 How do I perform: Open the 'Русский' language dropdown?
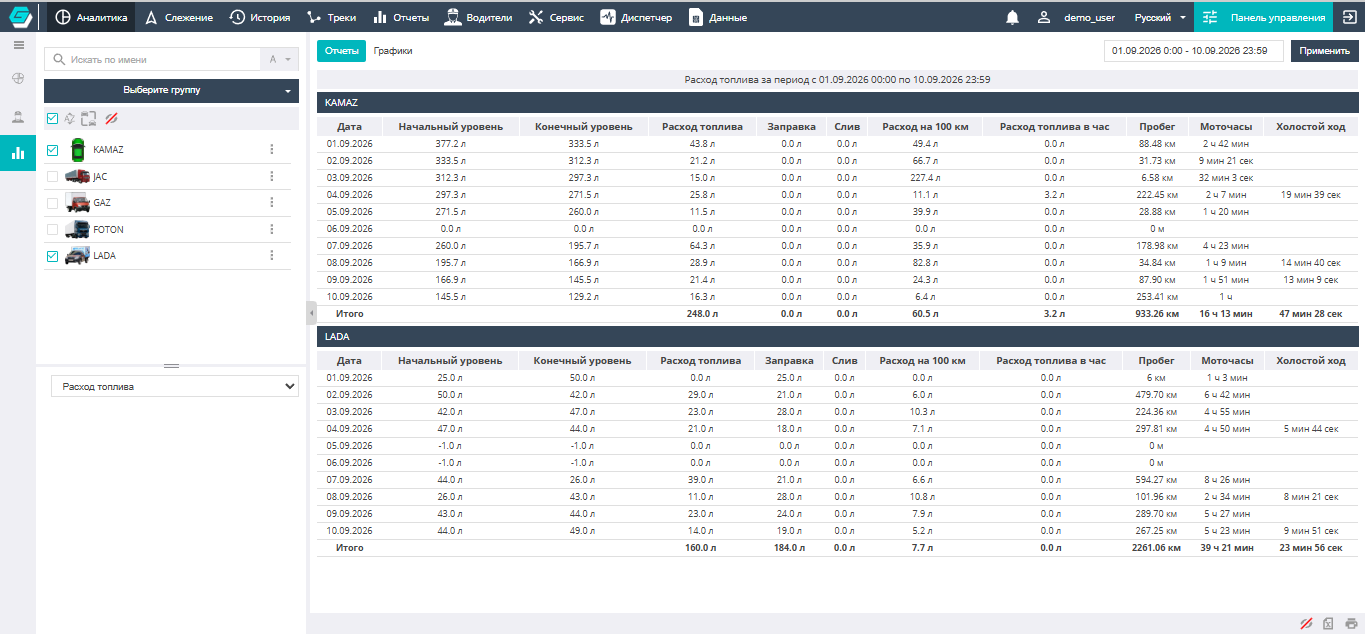(1160, 17)
